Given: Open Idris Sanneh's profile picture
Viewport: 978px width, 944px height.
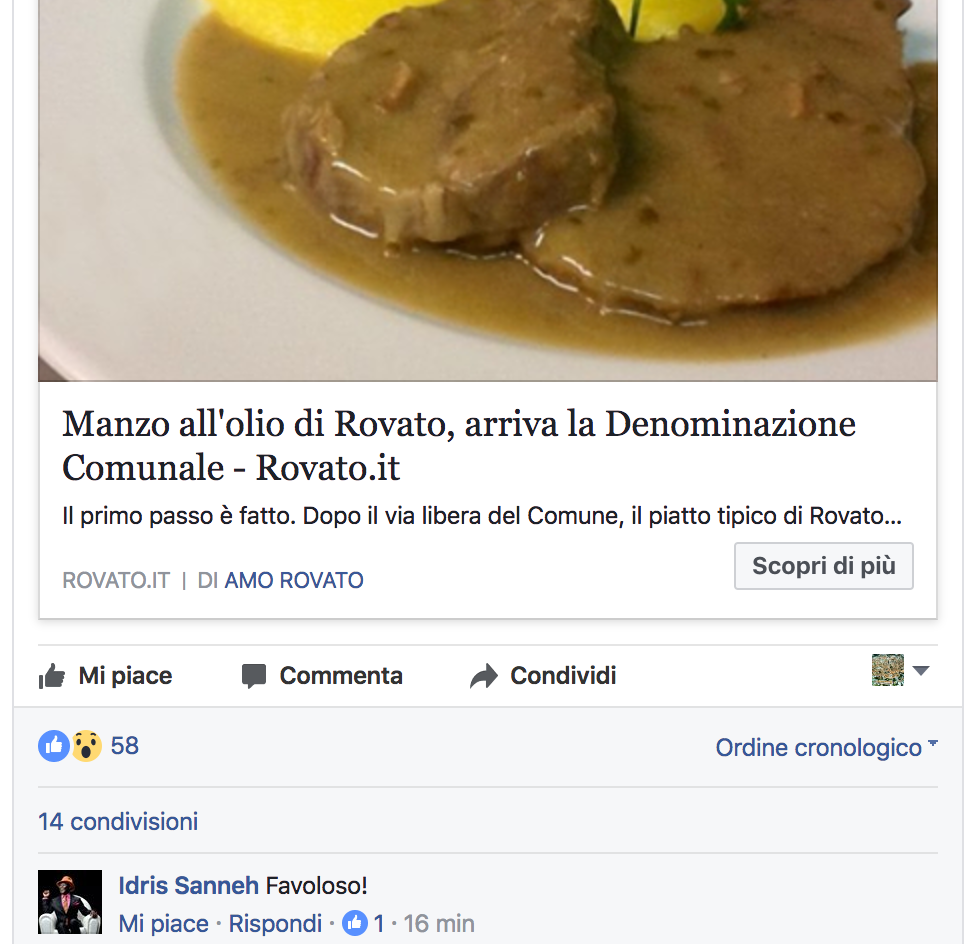Looking at the screenshot, I should pyautogui.click(x=70, y=902).
